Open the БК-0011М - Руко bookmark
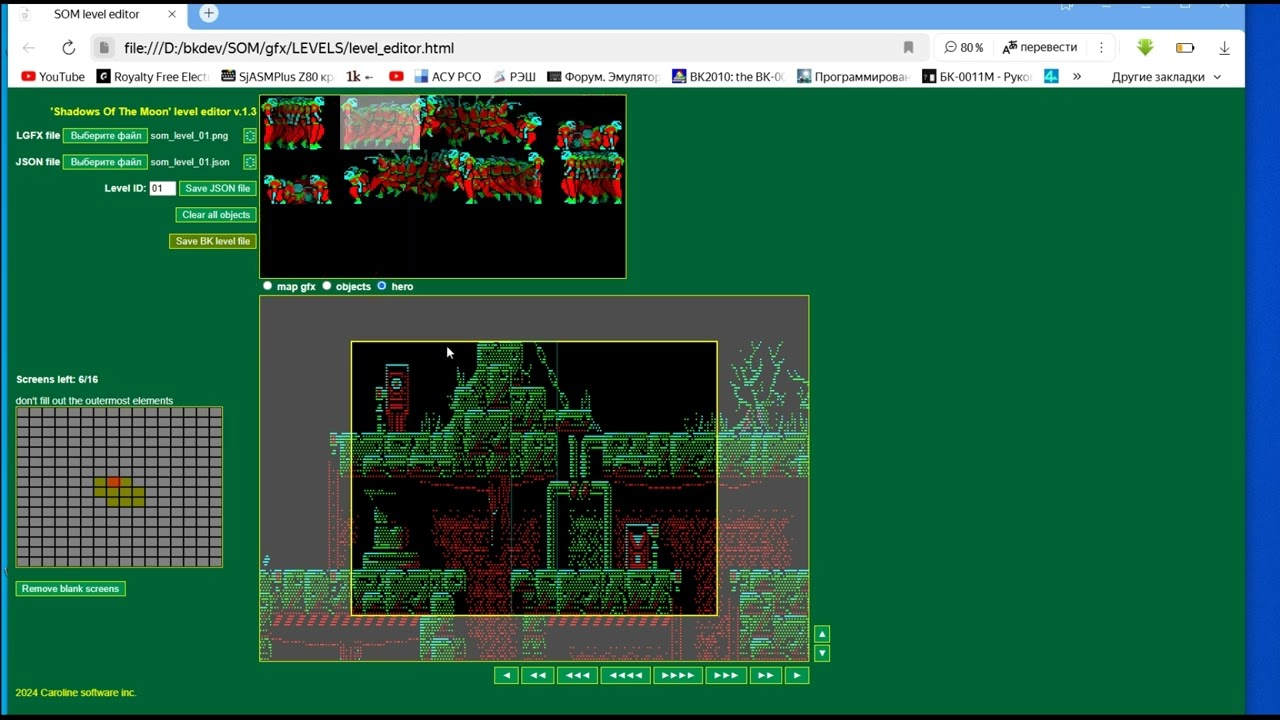The height and width of the screenshot is (720, 1280). [977, 77]
